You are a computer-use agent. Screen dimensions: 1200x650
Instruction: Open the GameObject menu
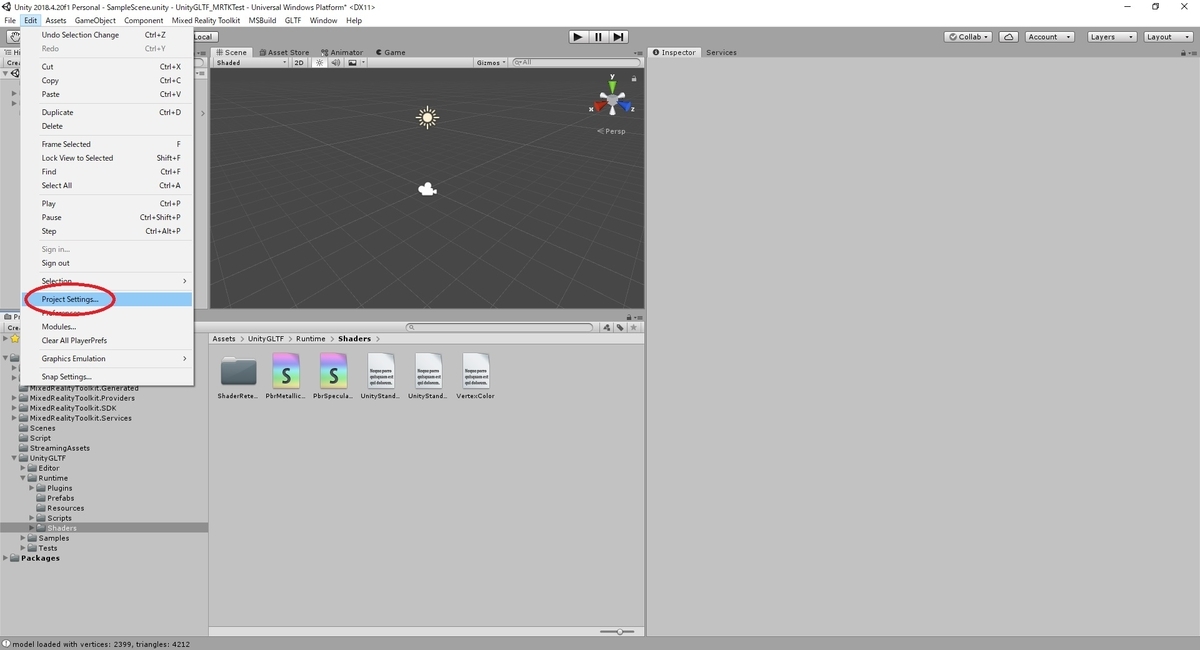coord(95,20)
